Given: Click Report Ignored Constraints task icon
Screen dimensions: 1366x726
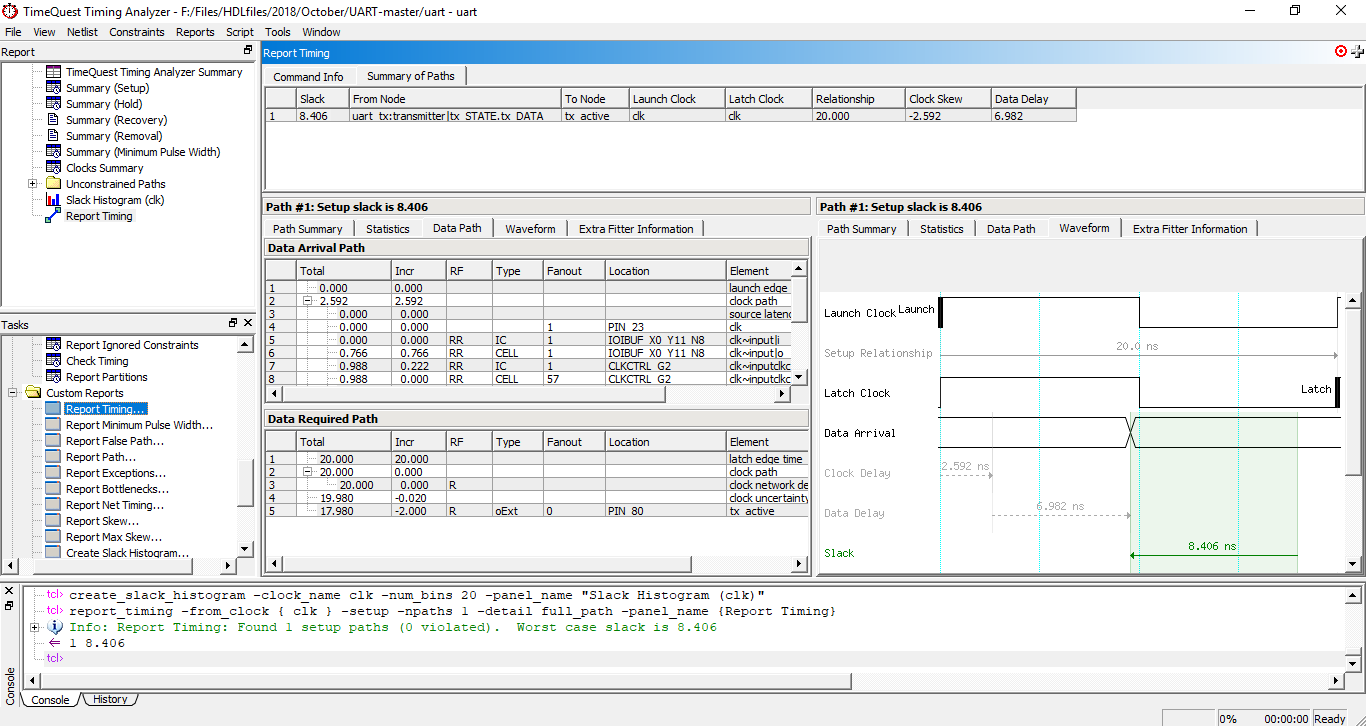Looking at the screenshot, I should [x=54, y=345].
